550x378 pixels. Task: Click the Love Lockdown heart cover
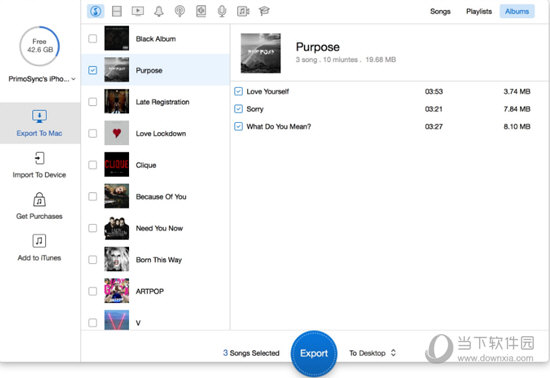pos(117,133)
